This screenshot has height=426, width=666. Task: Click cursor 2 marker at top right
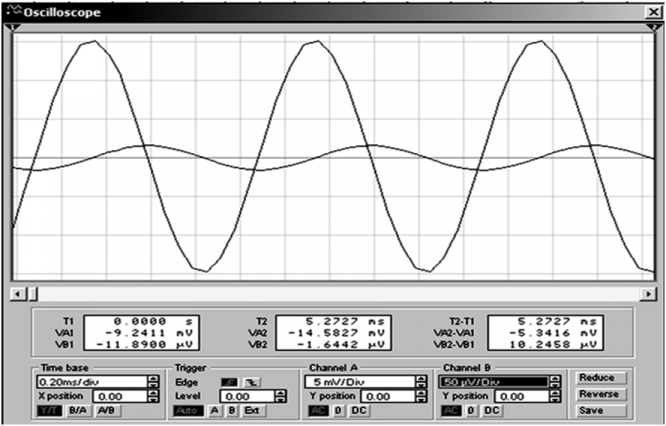coord(653,28)
